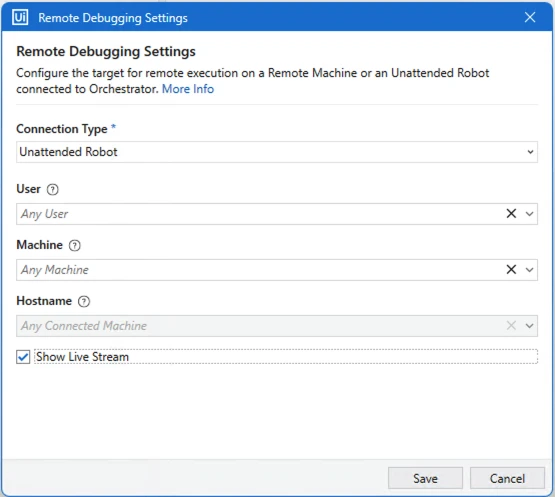Focus the Any Machine input field
This screenshot has width=555, height=497.
tap(260, 270)
